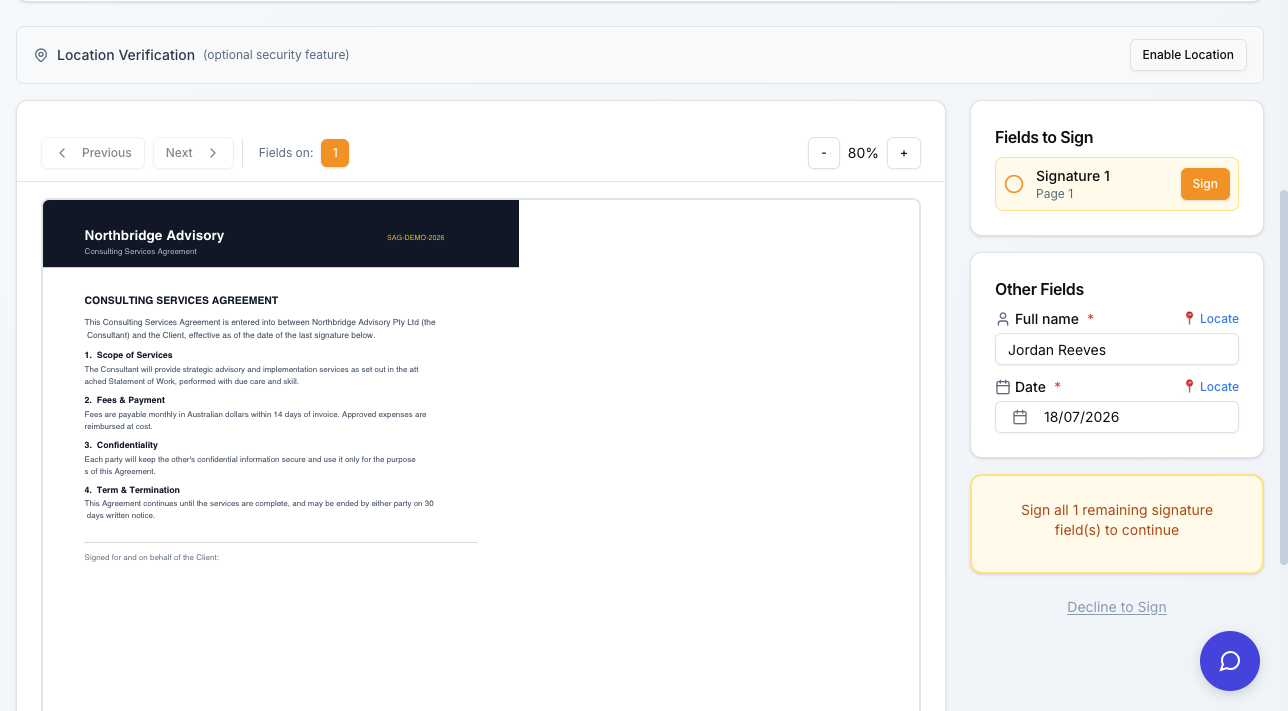Select the Signature 1 circle indicator
Viewport: 1288px width, 711px height.
click(x=1014, y=184)
